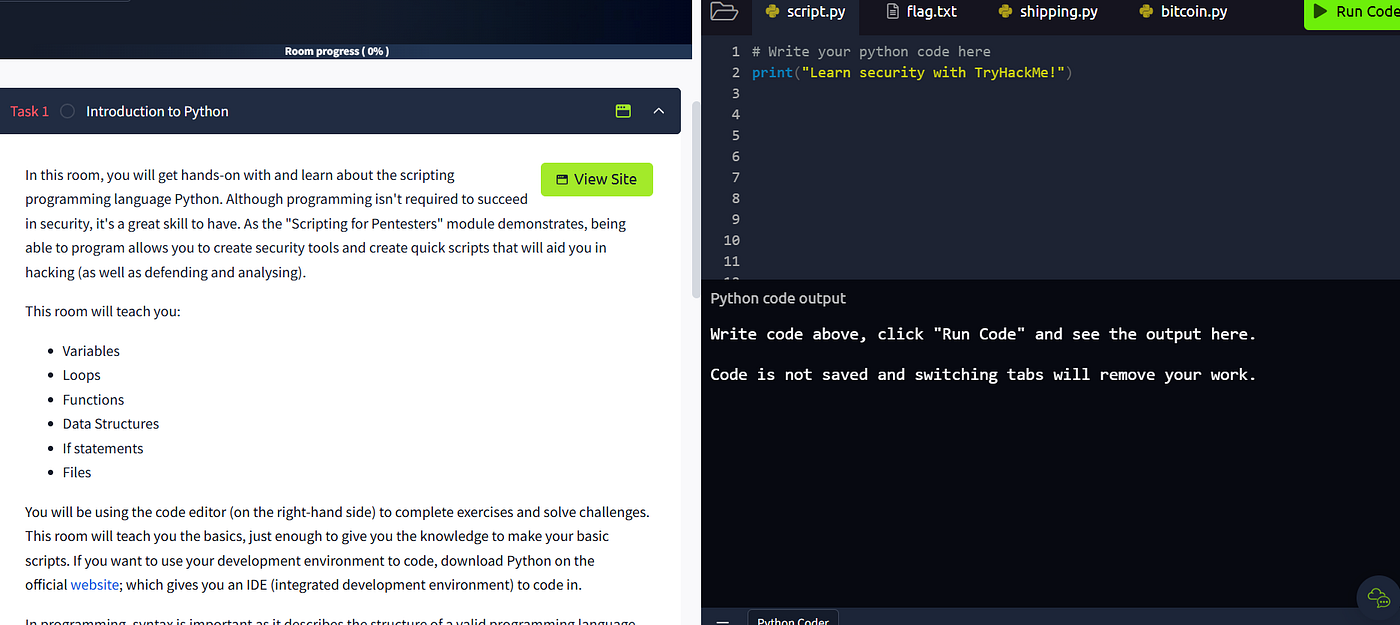Open the green window icon in Task 1 header
Image resolution: width=1400 pixels, height=625 pixels.
pyautogui.click(x=623, y=111)
